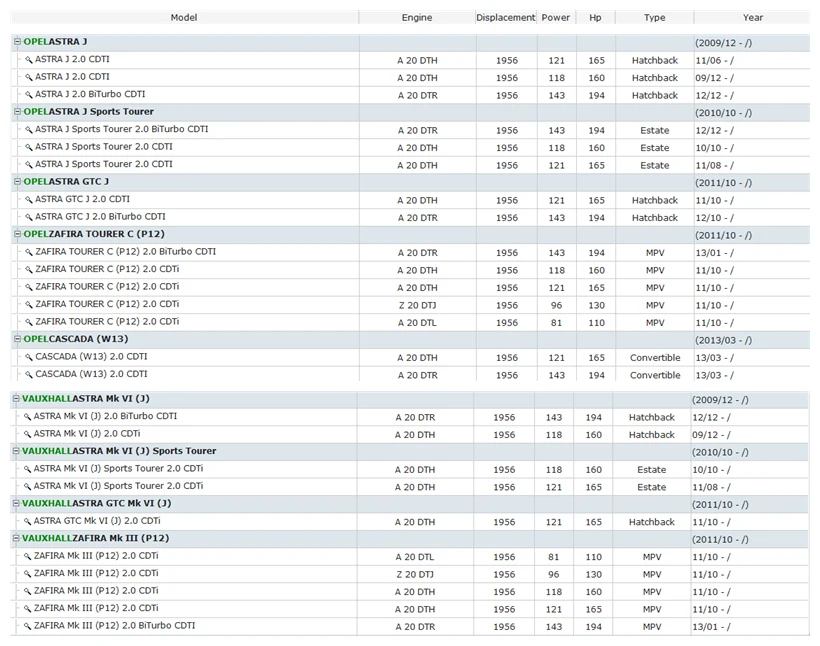Click magnifier icon for ASTRA GTC Mk VI (J) 2.0 CDTi

pyautogui.click(x=27, y=522)
